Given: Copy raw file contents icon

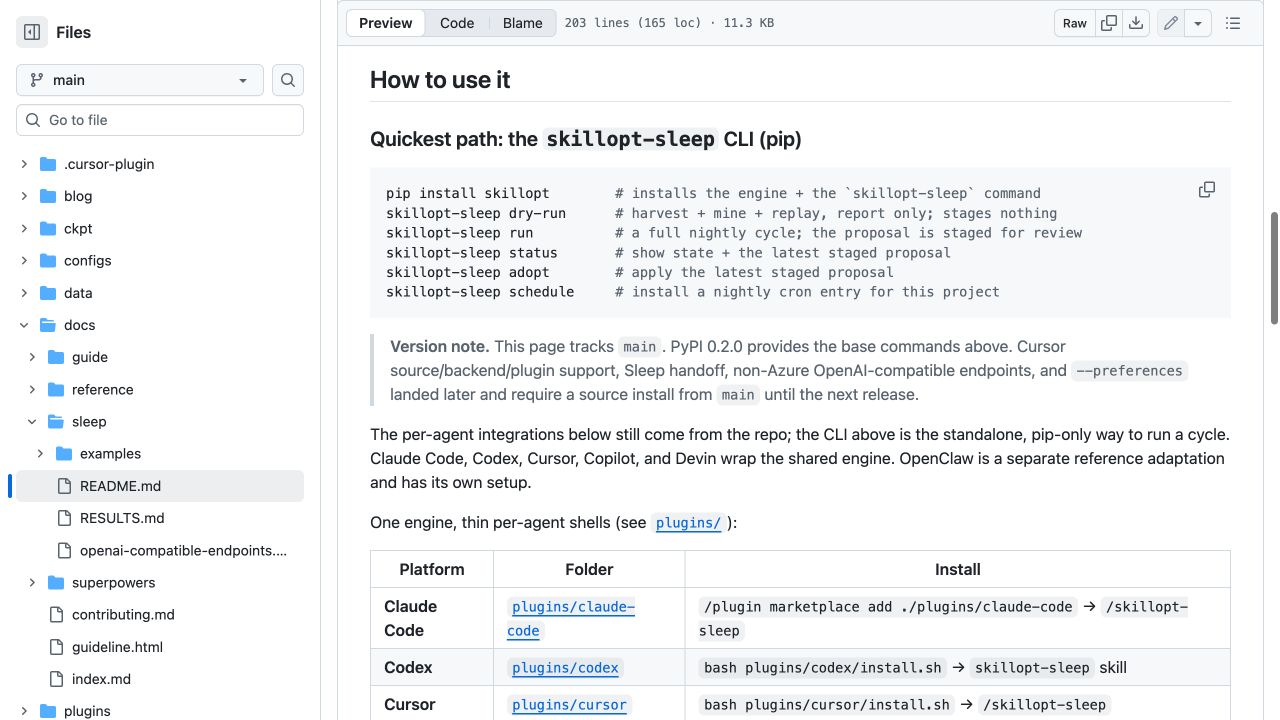Looking at the screenshot, I should tap(1109, 23).
